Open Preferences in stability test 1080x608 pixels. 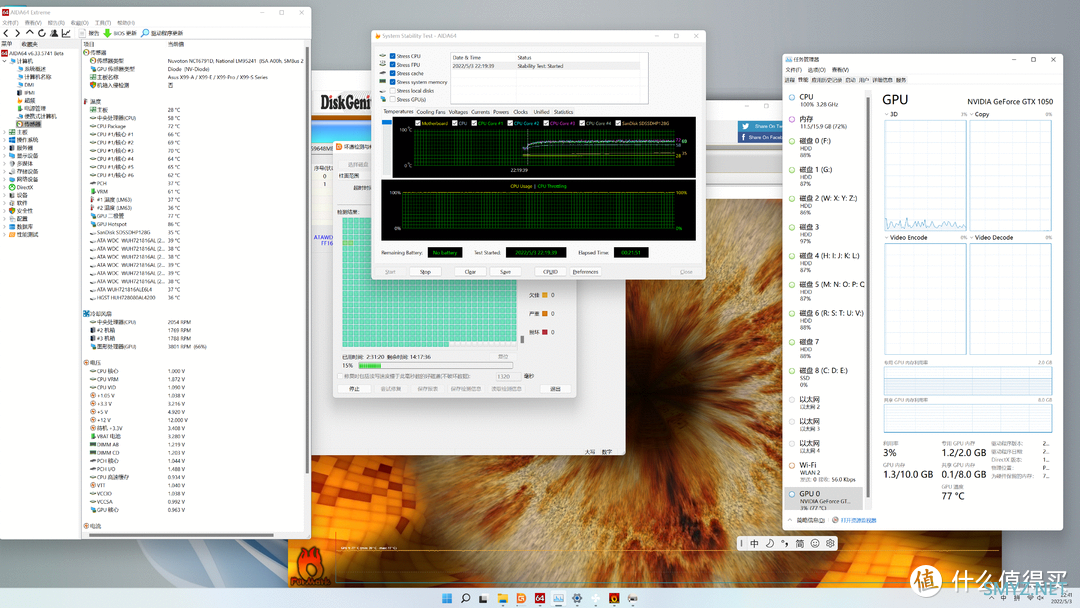(x=585, y=272)
